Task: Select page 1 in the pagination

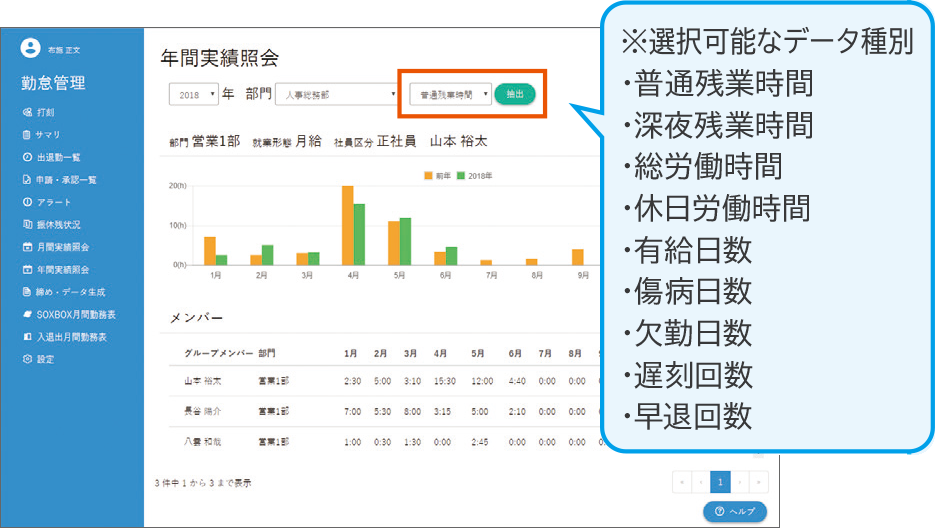Action: click(720, 482)
